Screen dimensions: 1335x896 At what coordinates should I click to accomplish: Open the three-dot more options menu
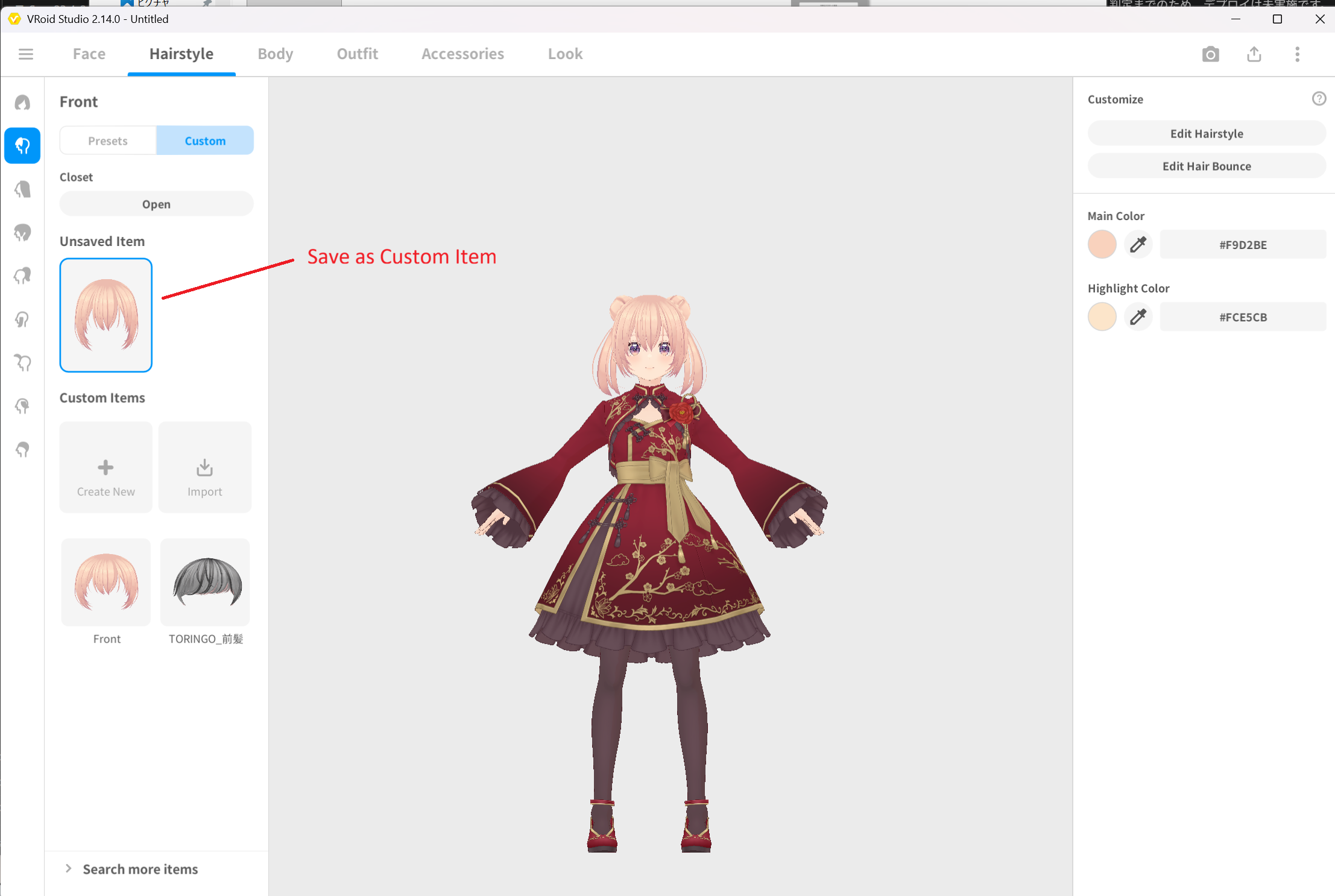(x=1298, y=54)
